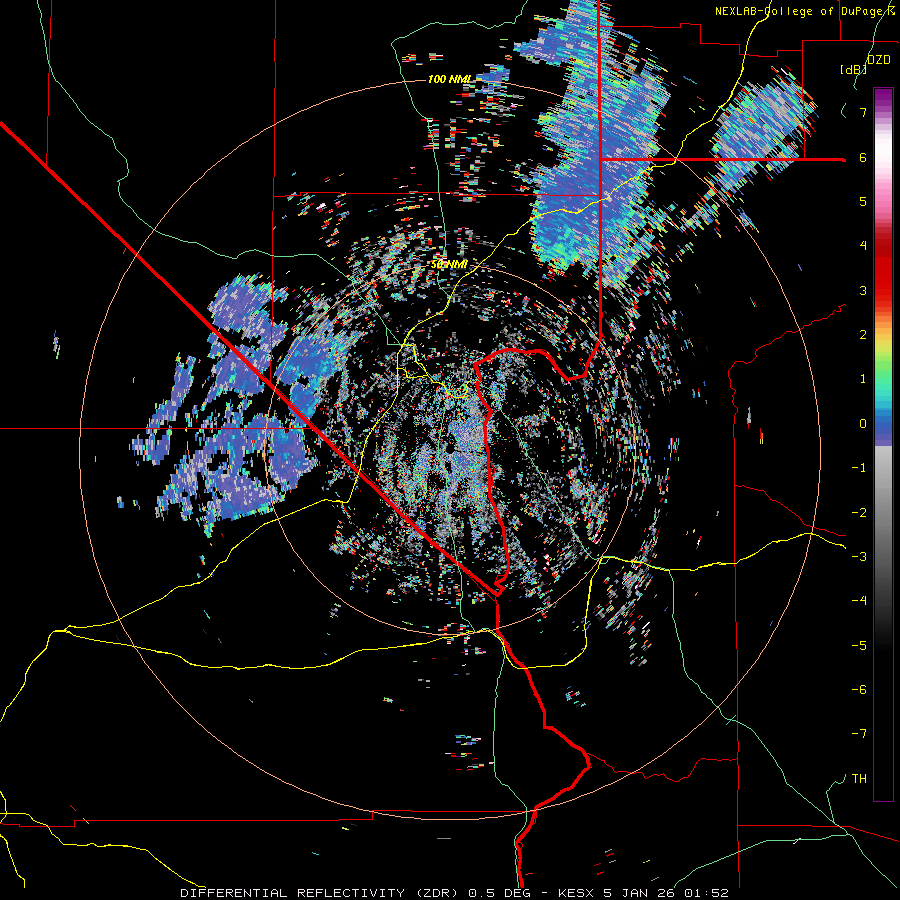
Task: Click the "6" tick on the color scale
Action: click(x=863, y=157)
